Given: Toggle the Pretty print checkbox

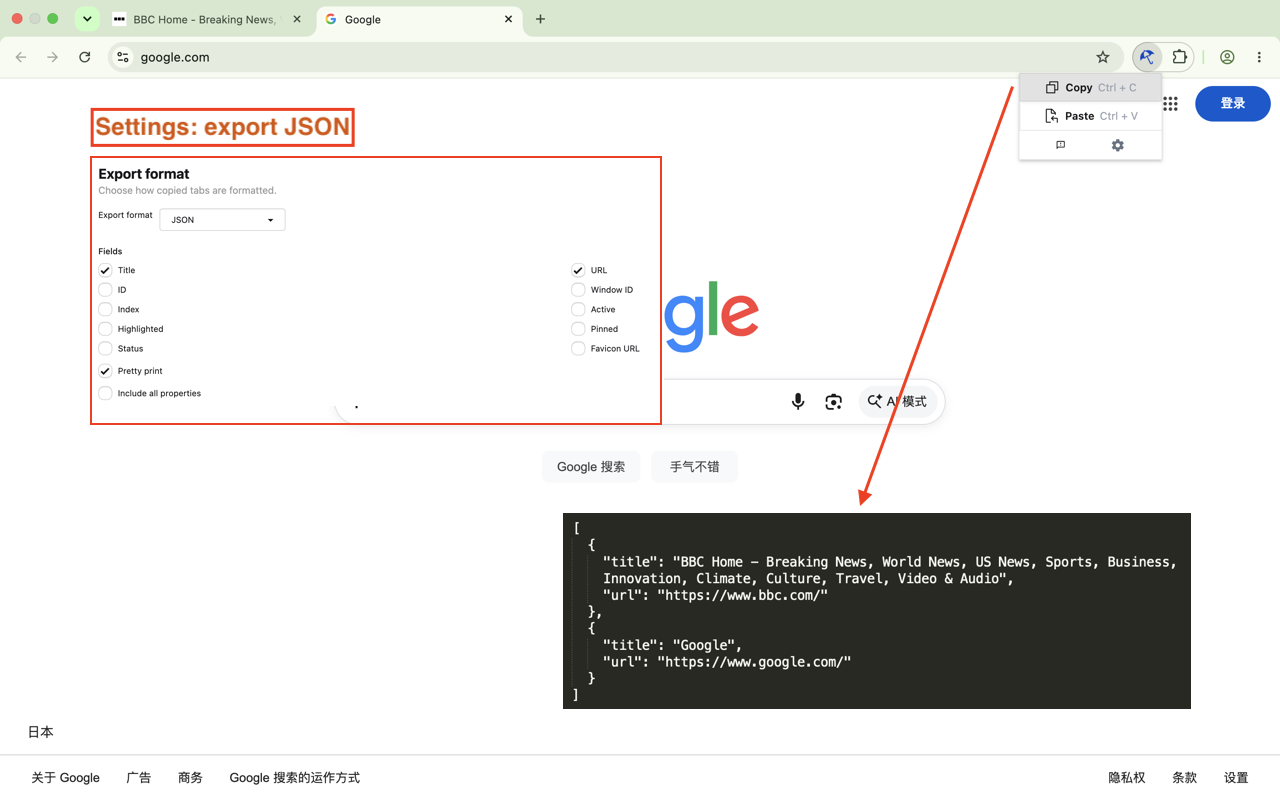Looking at the screenshot, I should coord(105,371).
